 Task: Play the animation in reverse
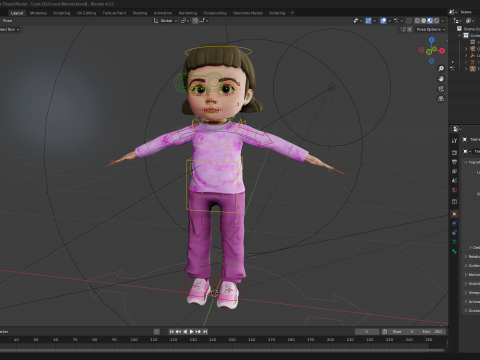click(x=185, y=331)
